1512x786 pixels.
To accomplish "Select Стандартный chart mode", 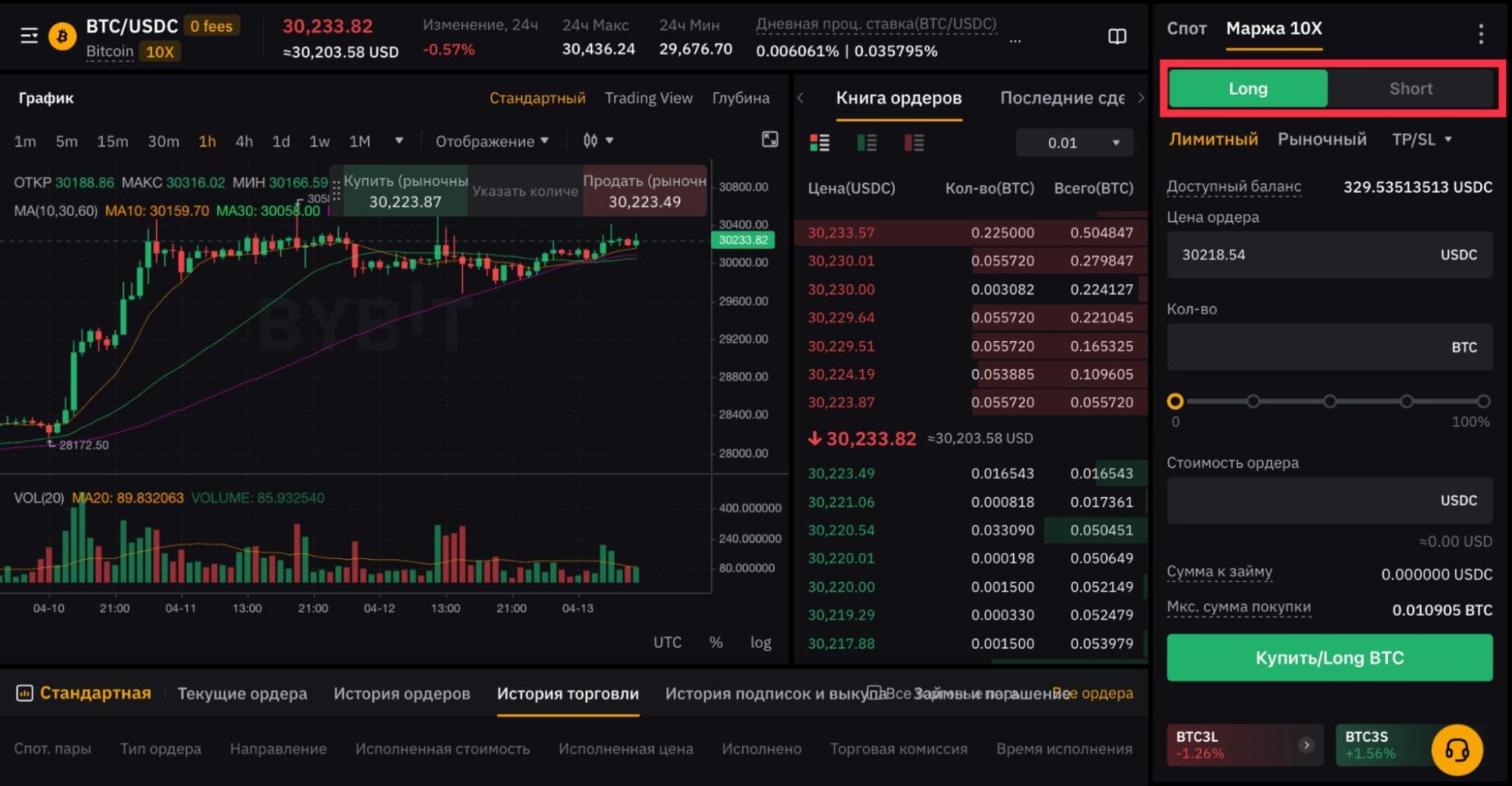I will coord(537,98).
